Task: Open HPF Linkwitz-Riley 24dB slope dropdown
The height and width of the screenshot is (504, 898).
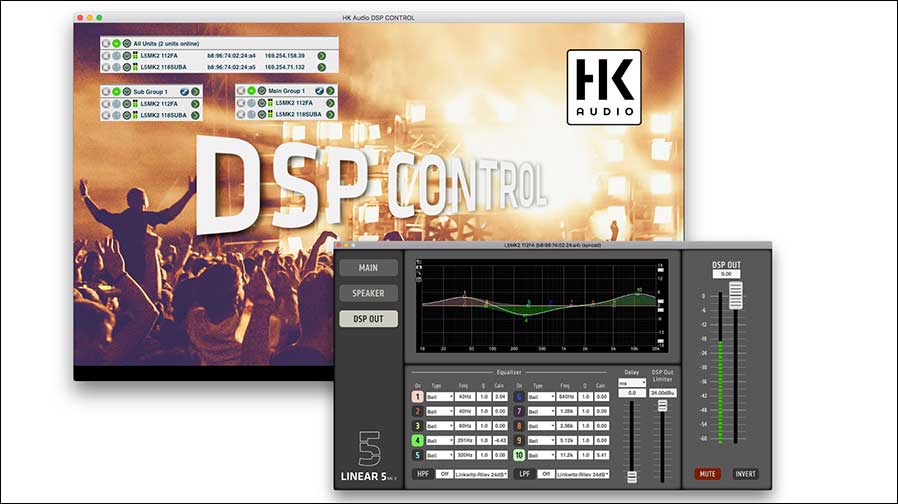Action: click(482, 474)
